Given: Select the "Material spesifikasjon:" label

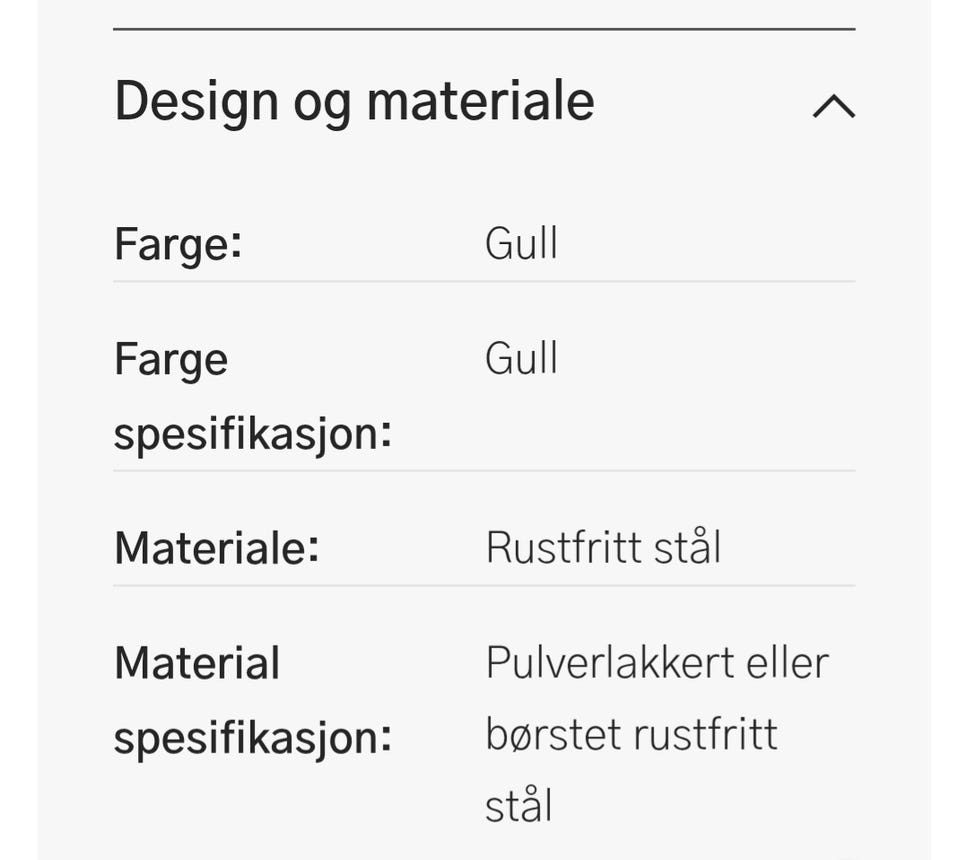Looking at the screenshot, I should click(x=251, y=701).
